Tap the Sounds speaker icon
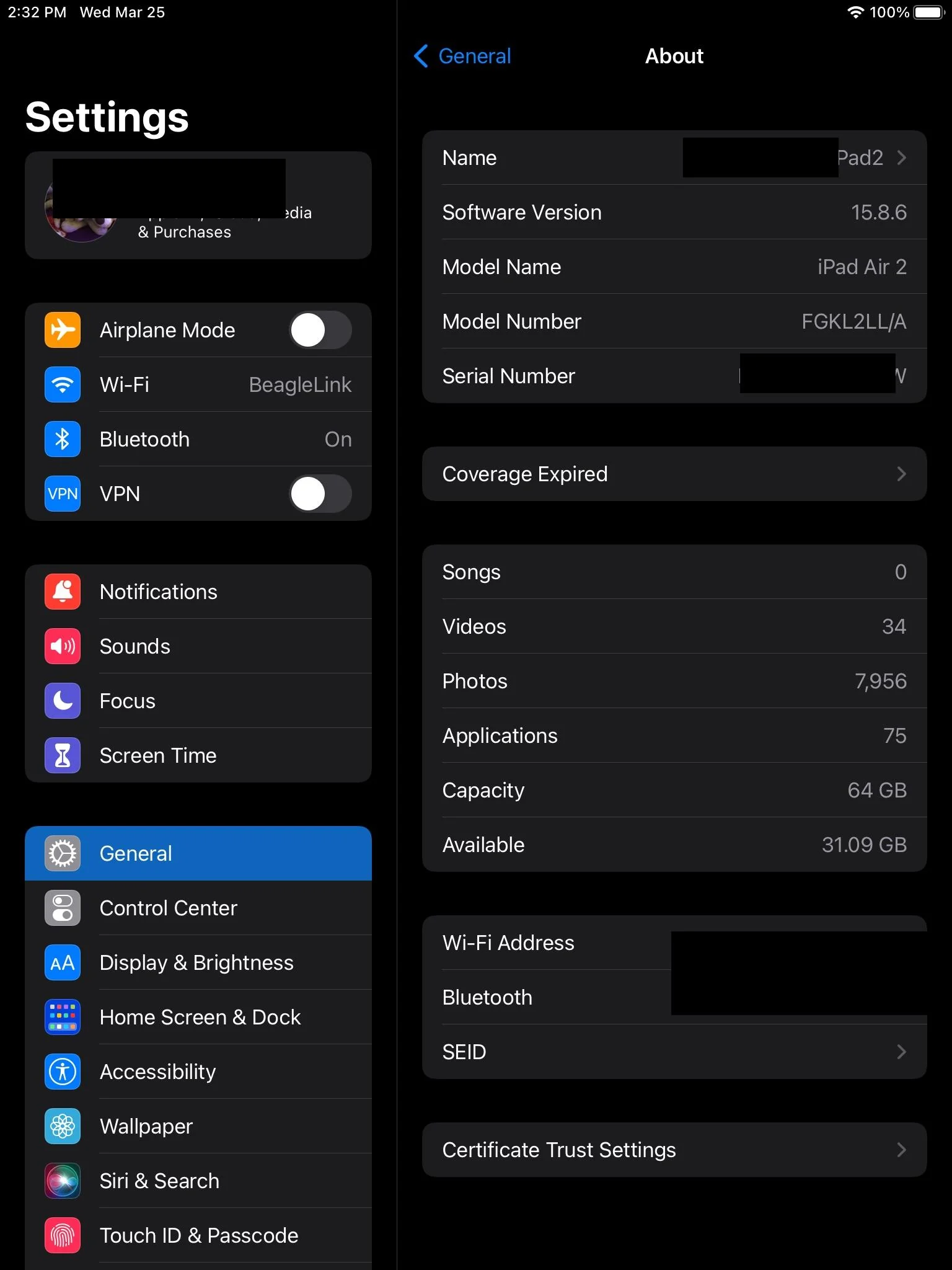 coord(63,646)
